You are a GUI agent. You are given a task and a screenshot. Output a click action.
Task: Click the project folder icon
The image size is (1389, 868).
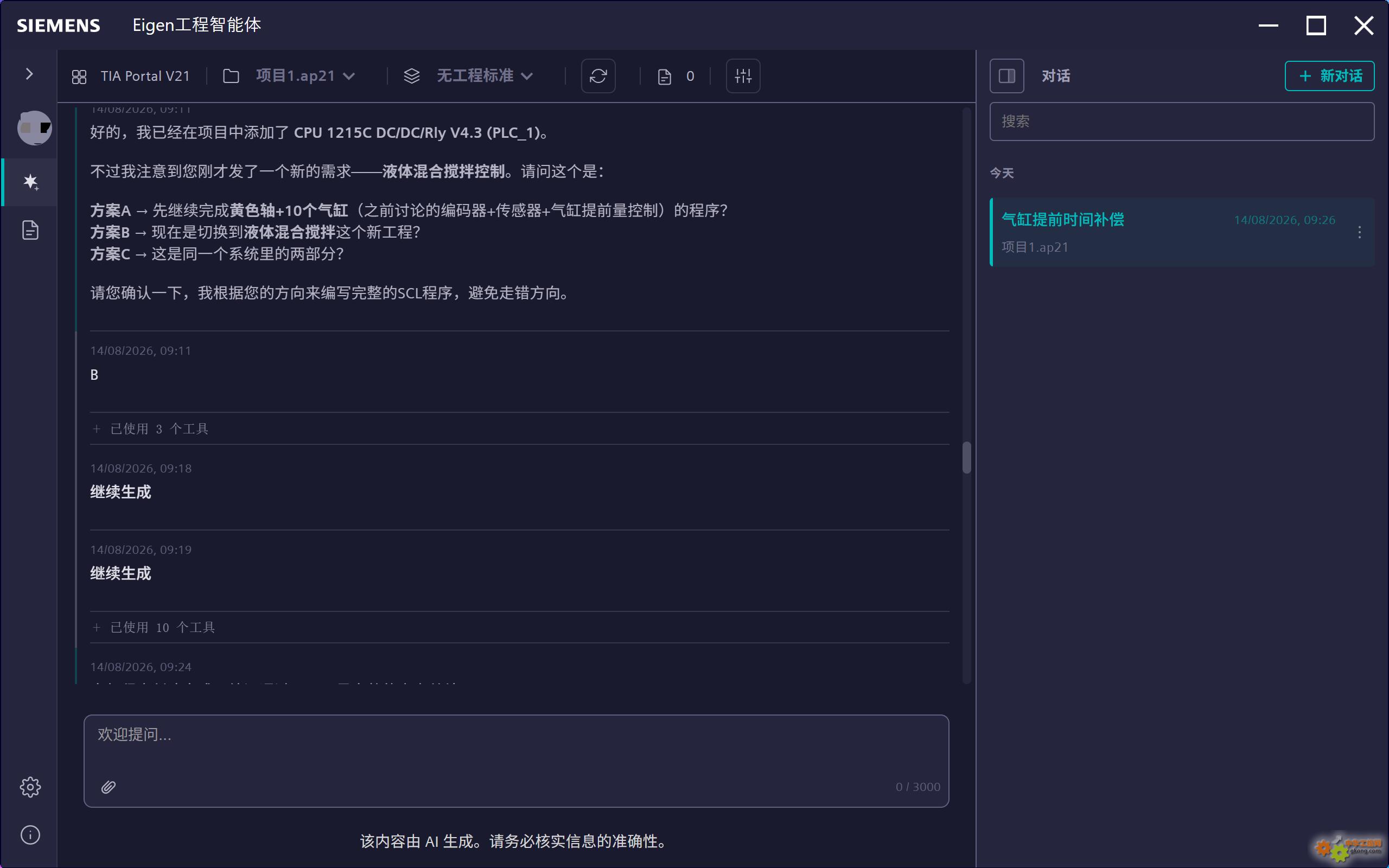coord(231,76)
